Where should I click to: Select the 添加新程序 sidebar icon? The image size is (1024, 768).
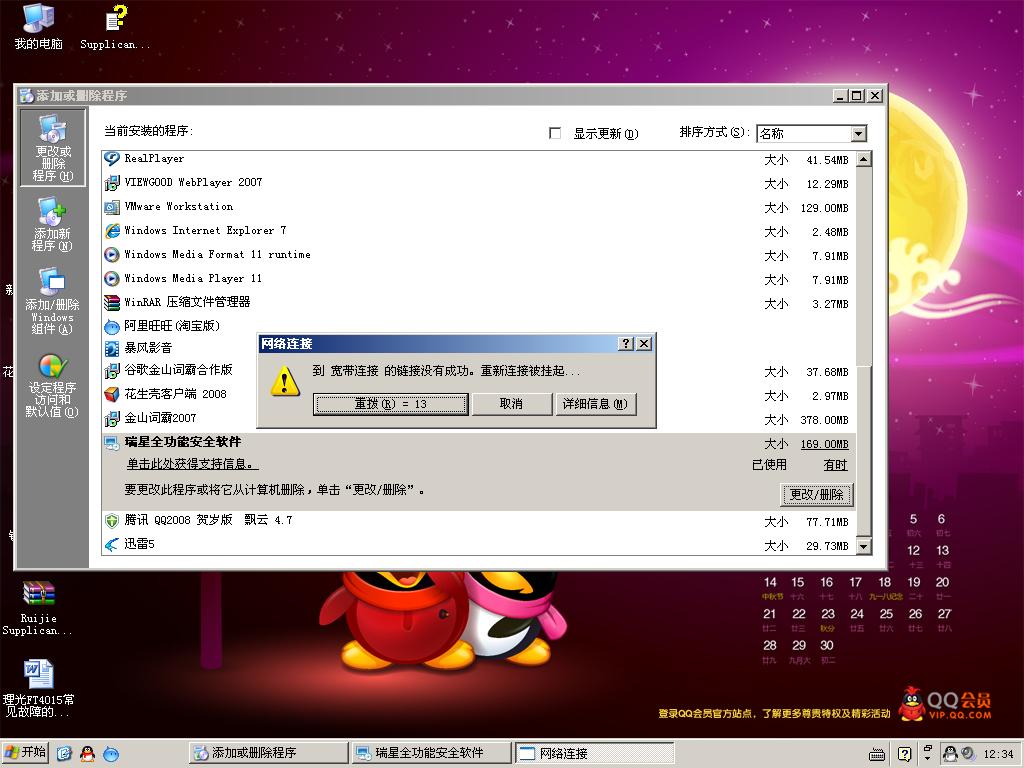52,225
